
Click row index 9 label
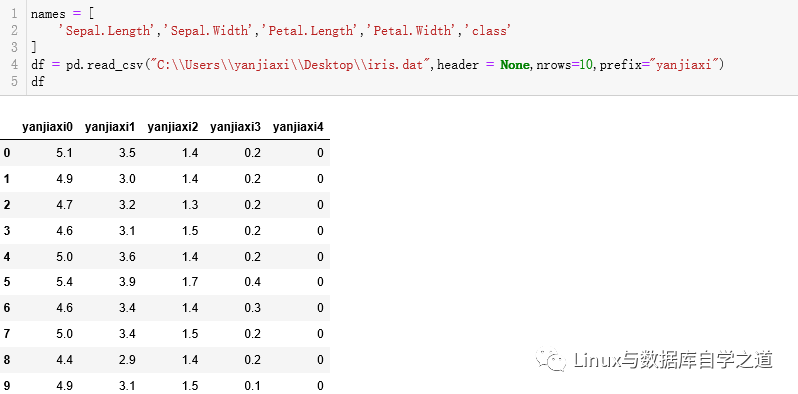[6, 386]
